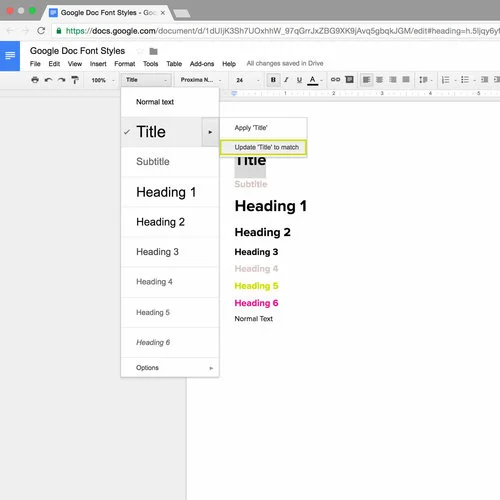Open the Google Docs home icon
The width and height of the screenshot is (500, 500).
pos(10,56)
